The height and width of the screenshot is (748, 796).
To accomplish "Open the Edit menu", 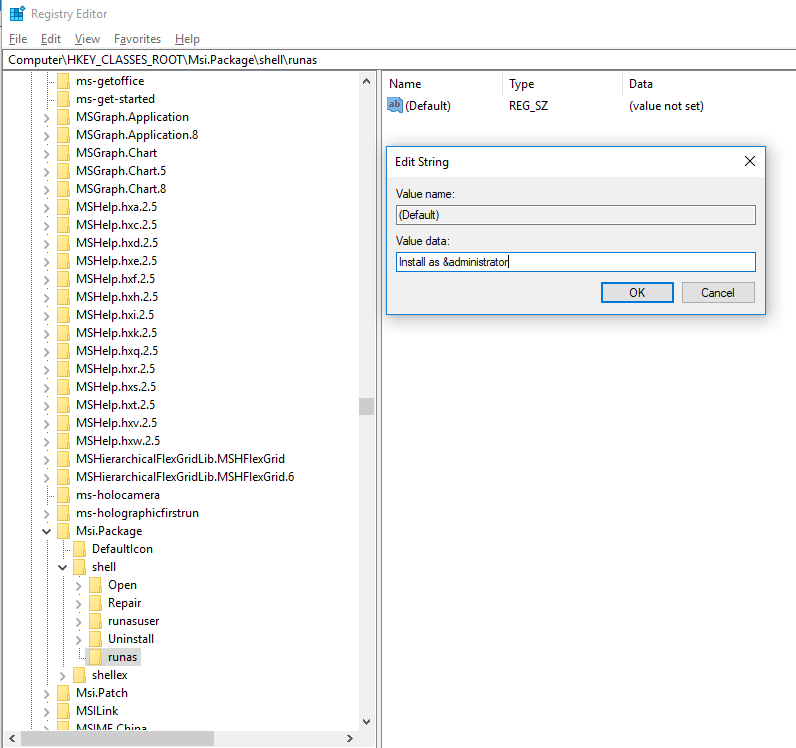I will 51,39.
